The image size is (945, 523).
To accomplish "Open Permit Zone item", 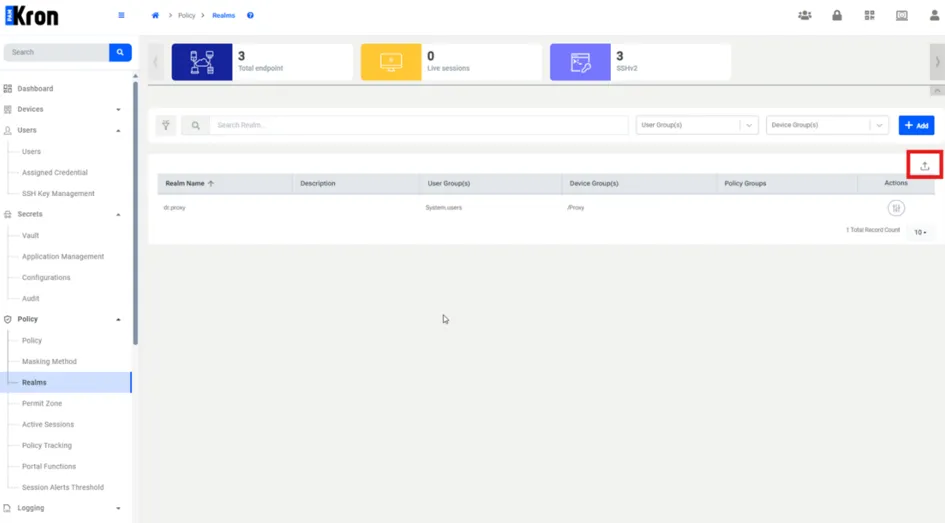I will tap(42, 404).
